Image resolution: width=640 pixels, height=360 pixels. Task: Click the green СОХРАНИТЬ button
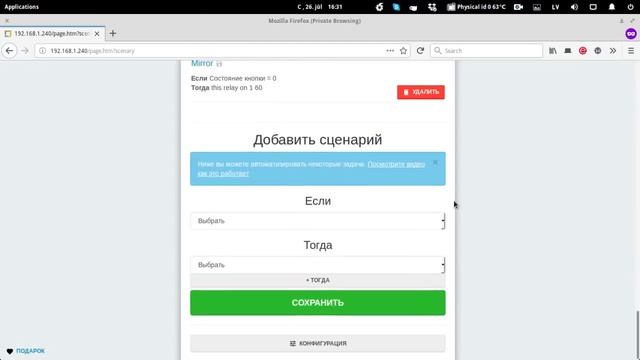318,302
